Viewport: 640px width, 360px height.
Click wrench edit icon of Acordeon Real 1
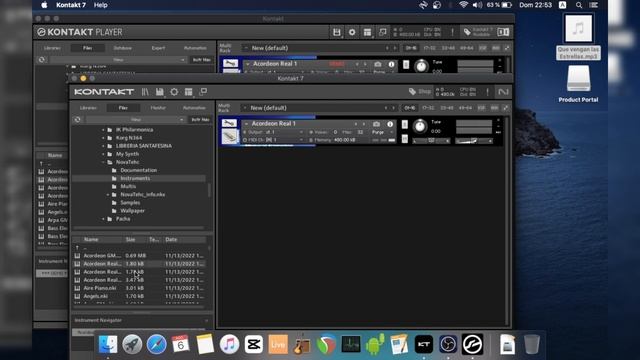(229, 123)
